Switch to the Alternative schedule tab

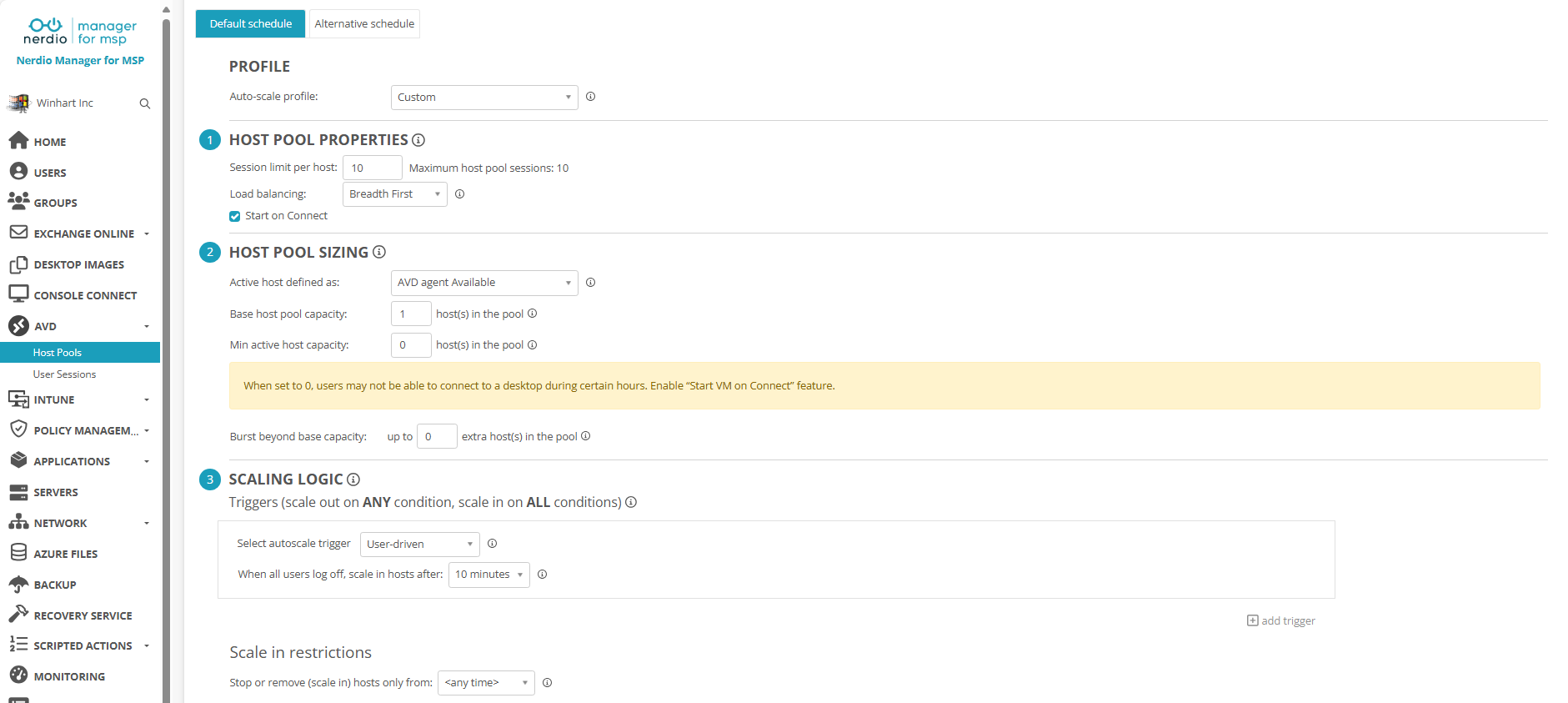coord(364,24)
